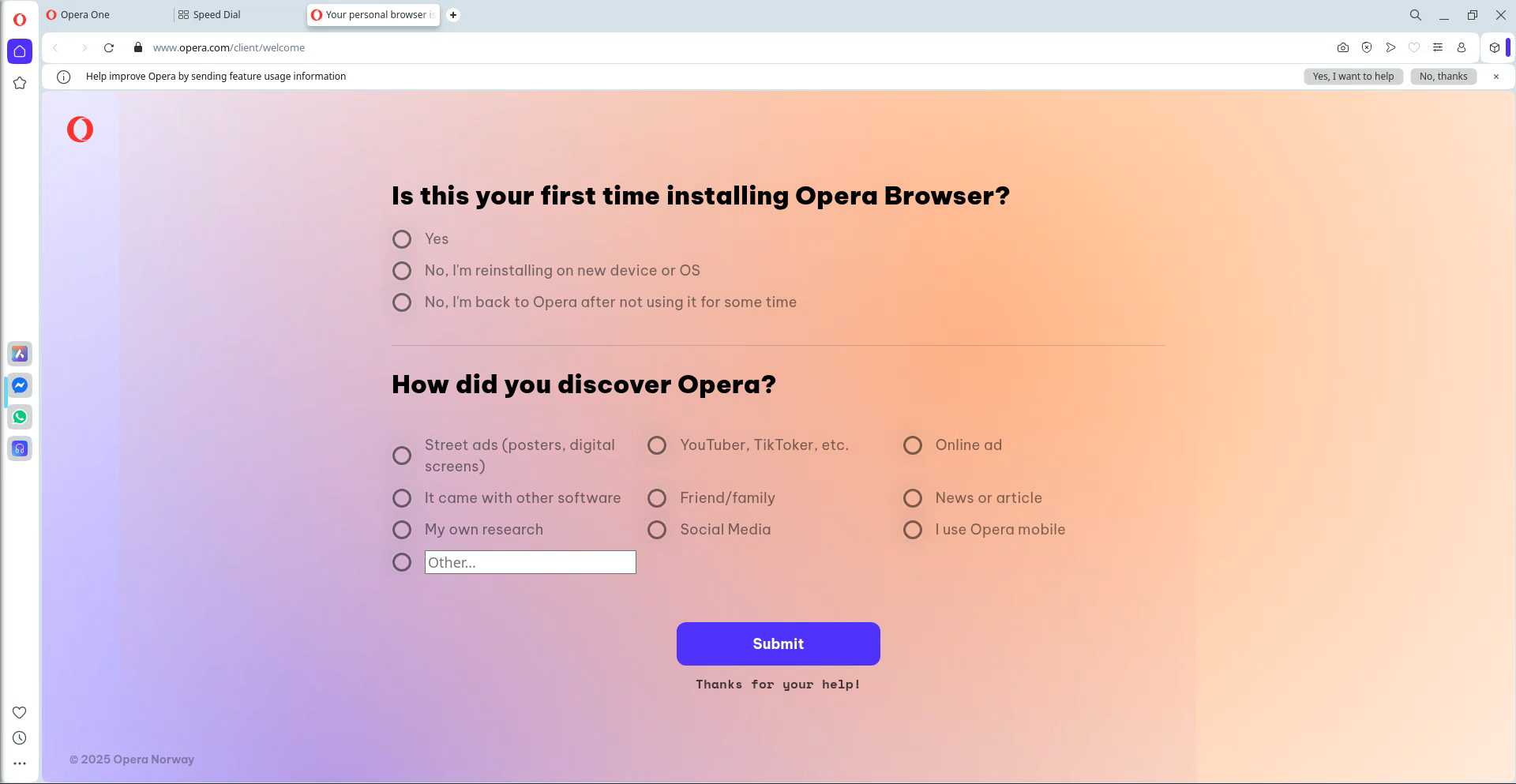Open the Aria AI sidebar icon
Image resolution: width=1516 pixels, height=784 pixels.
[x=20, y=354]
